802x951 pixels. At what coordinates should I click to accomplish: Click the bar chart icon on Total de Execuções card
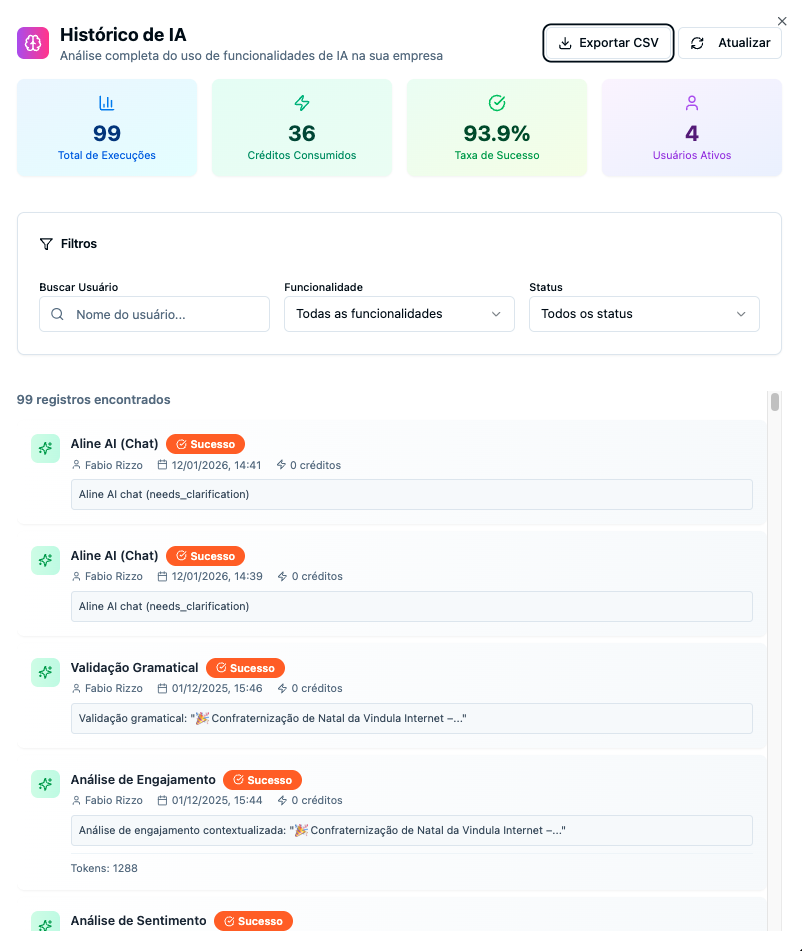107,103
